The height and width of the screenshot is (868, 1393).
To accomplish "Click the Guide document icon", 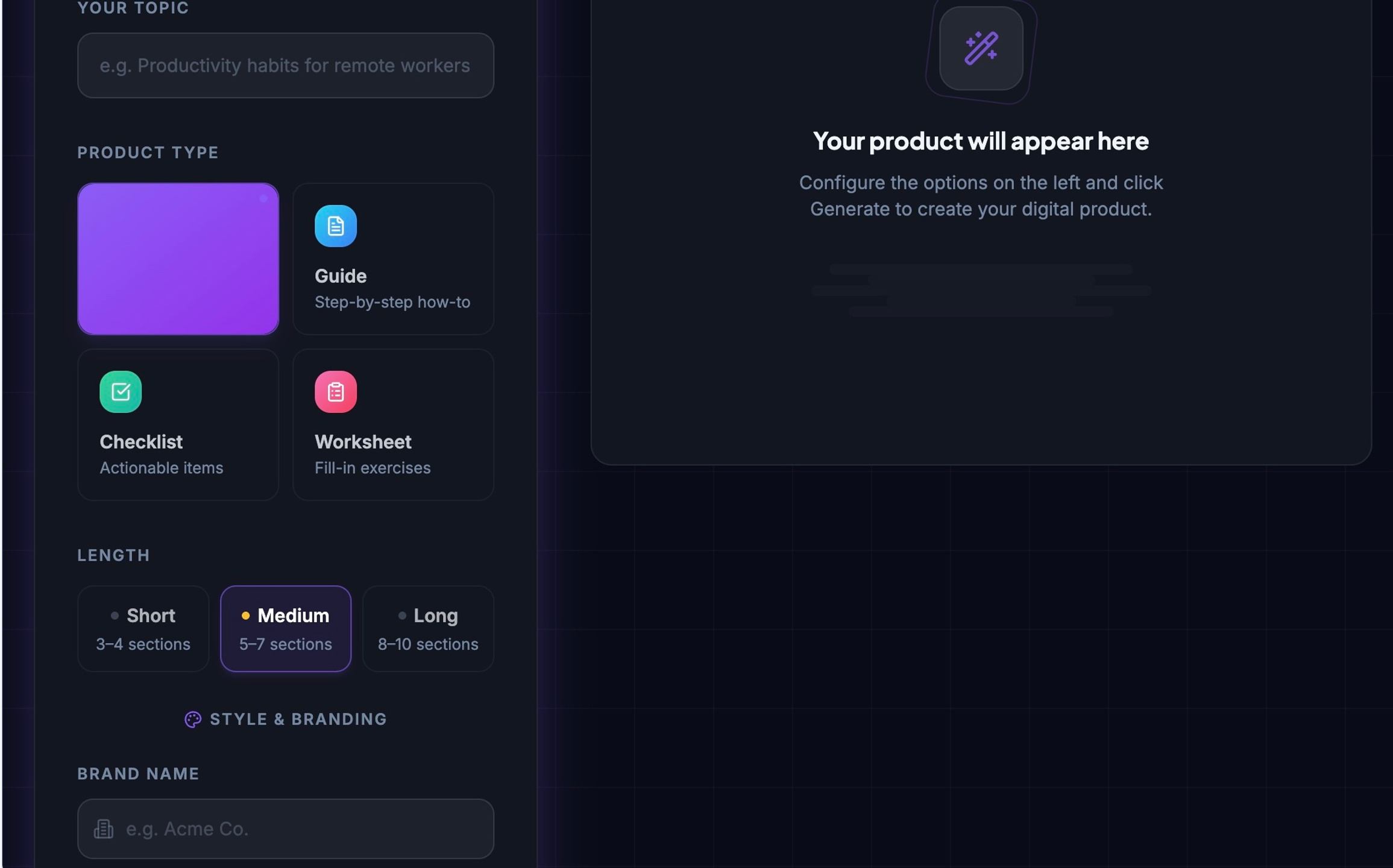I will pyautogui.click(x=336, y=226).
